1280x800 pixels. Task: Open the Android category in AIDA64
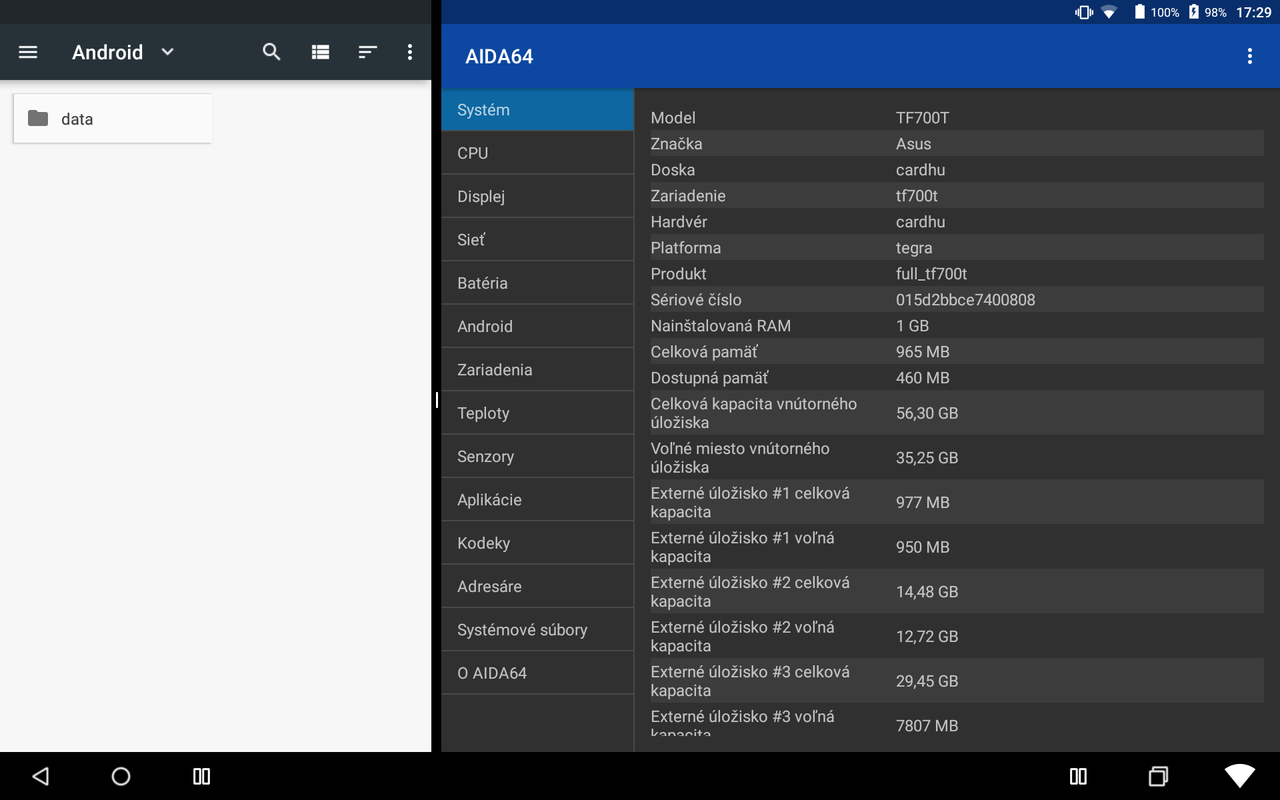tap(537, 326)
